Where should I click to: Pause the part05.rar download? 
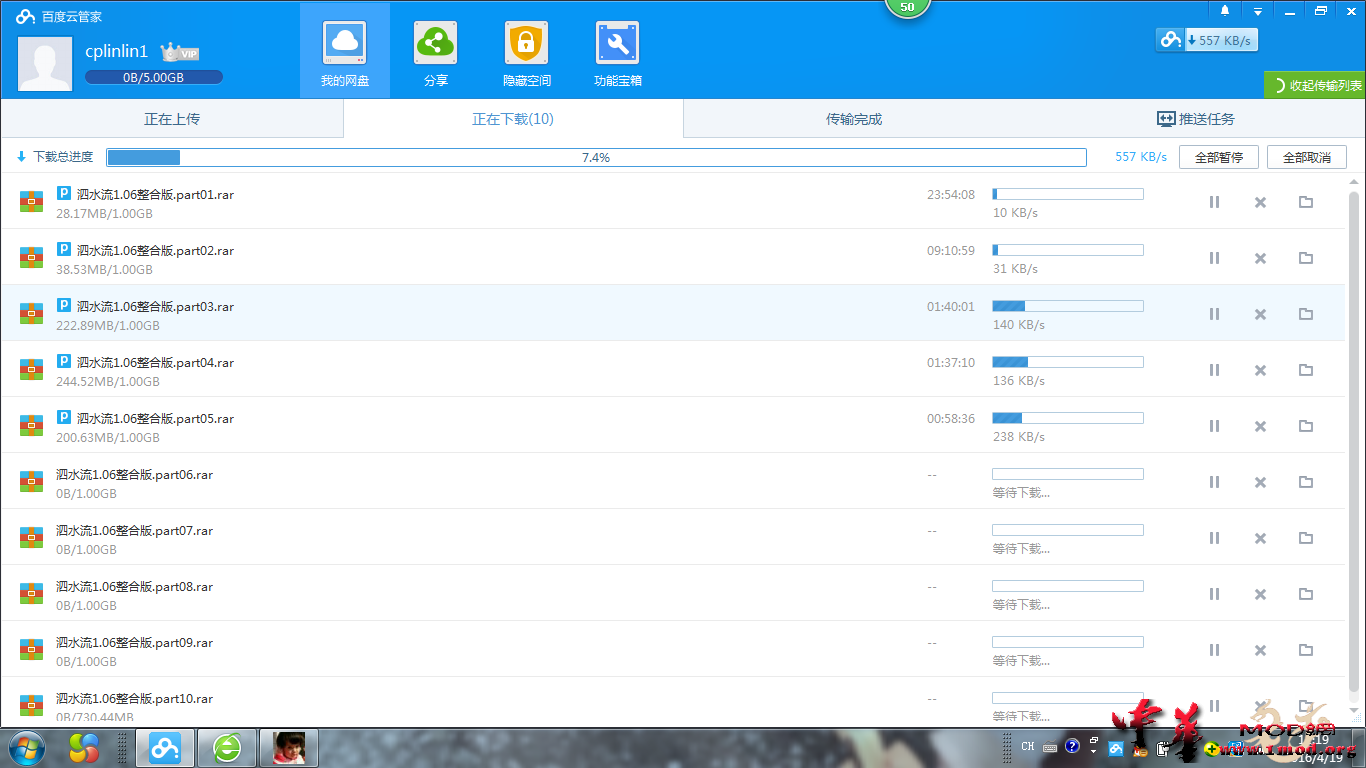[x=1214, y=426]
